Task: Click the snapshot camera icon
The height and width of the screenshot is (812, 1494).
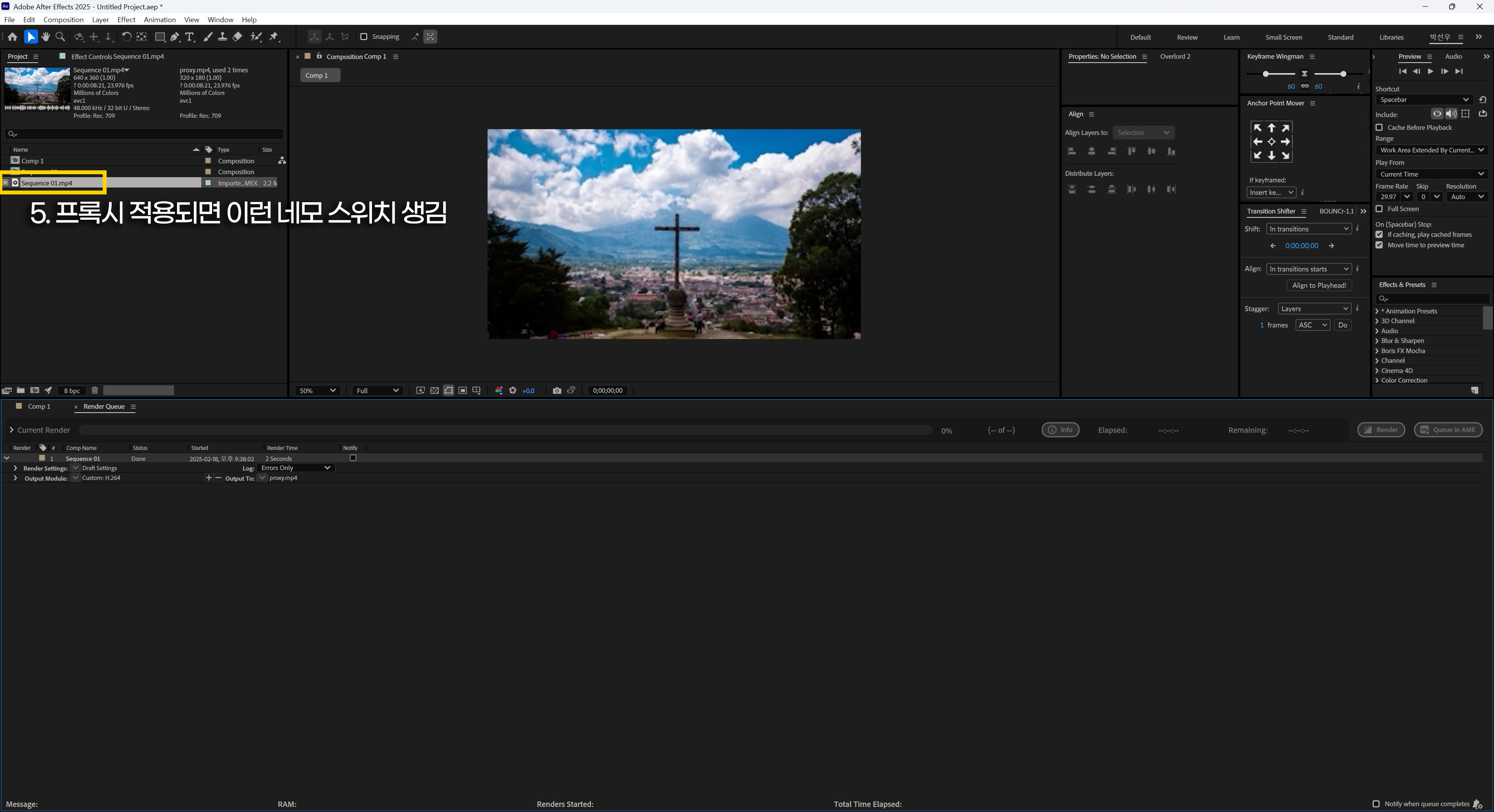Action: coord(557,391)
